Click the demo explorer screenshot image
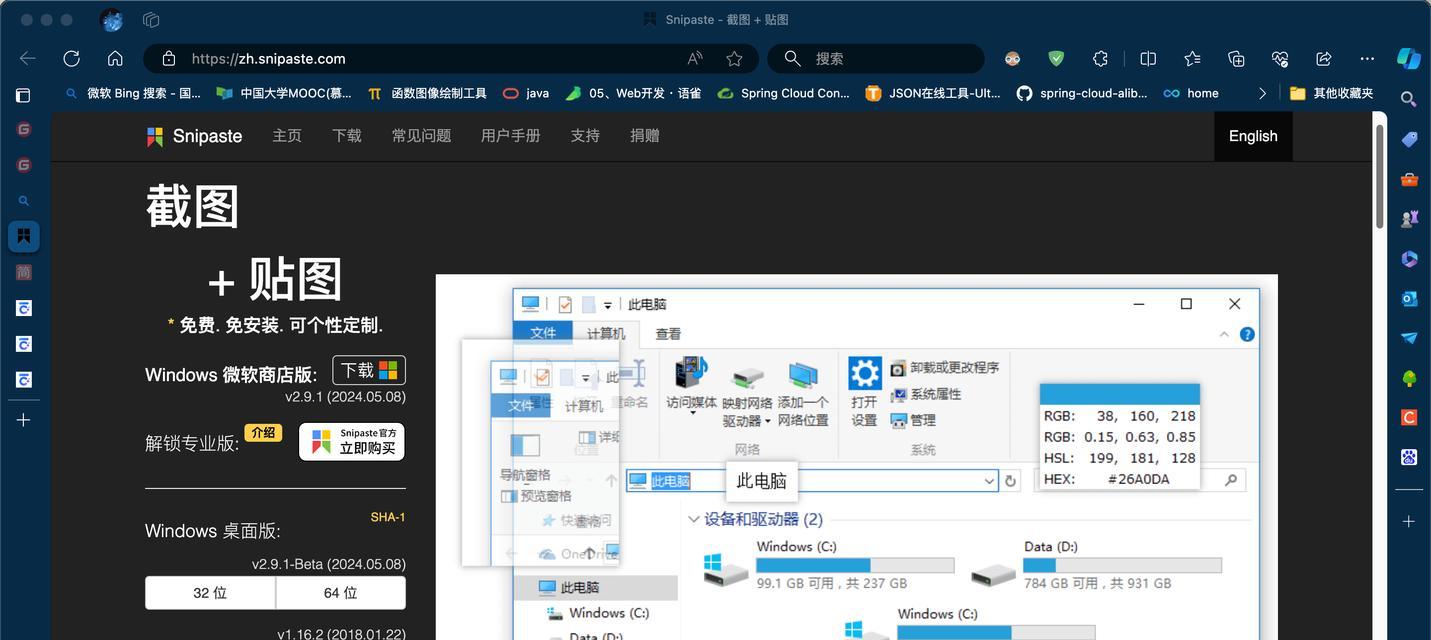Image resolution: width=1431 pixels, height=640 pixels. [x=857, y=457]
